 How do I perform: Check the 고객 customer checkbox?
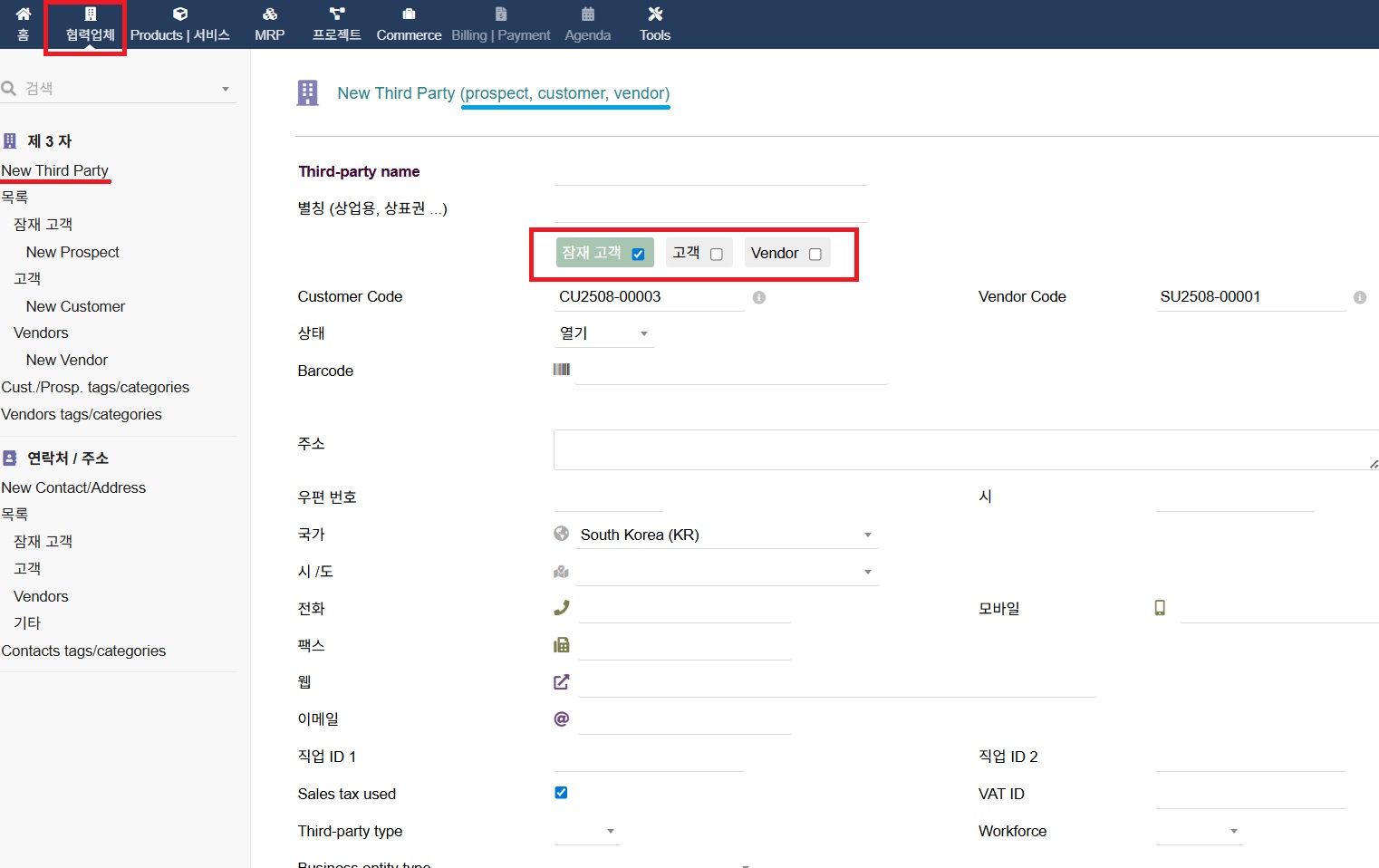[x=717, y=254]
